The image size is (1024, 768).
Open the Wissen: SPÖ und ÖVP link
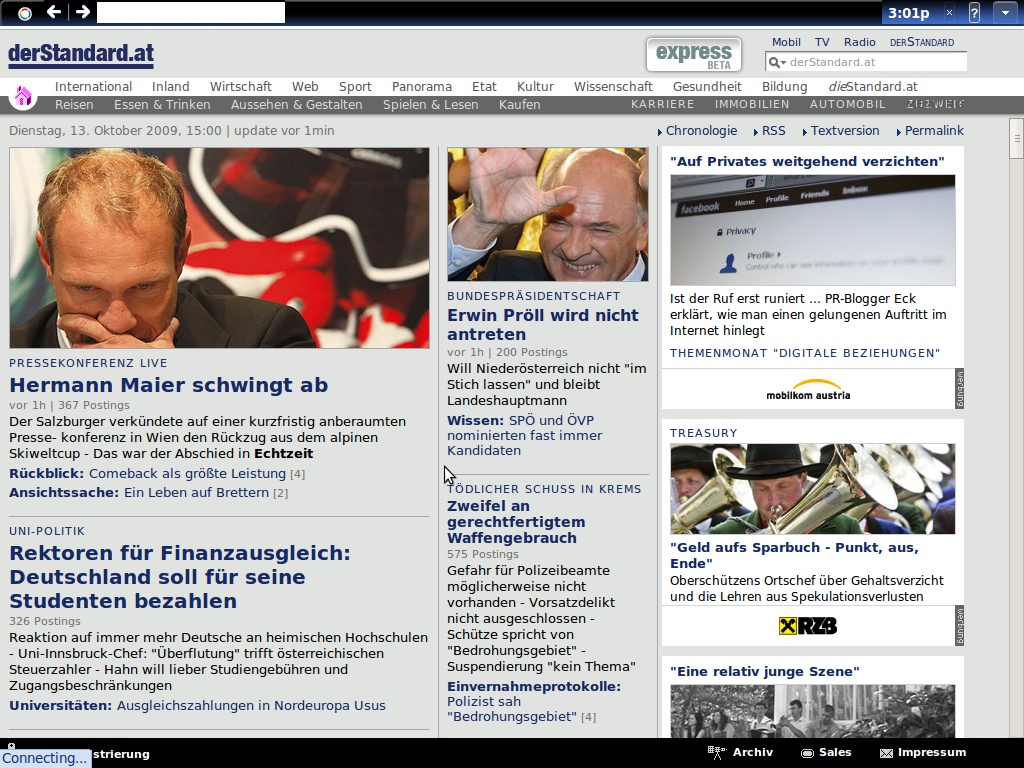[524, 435]
